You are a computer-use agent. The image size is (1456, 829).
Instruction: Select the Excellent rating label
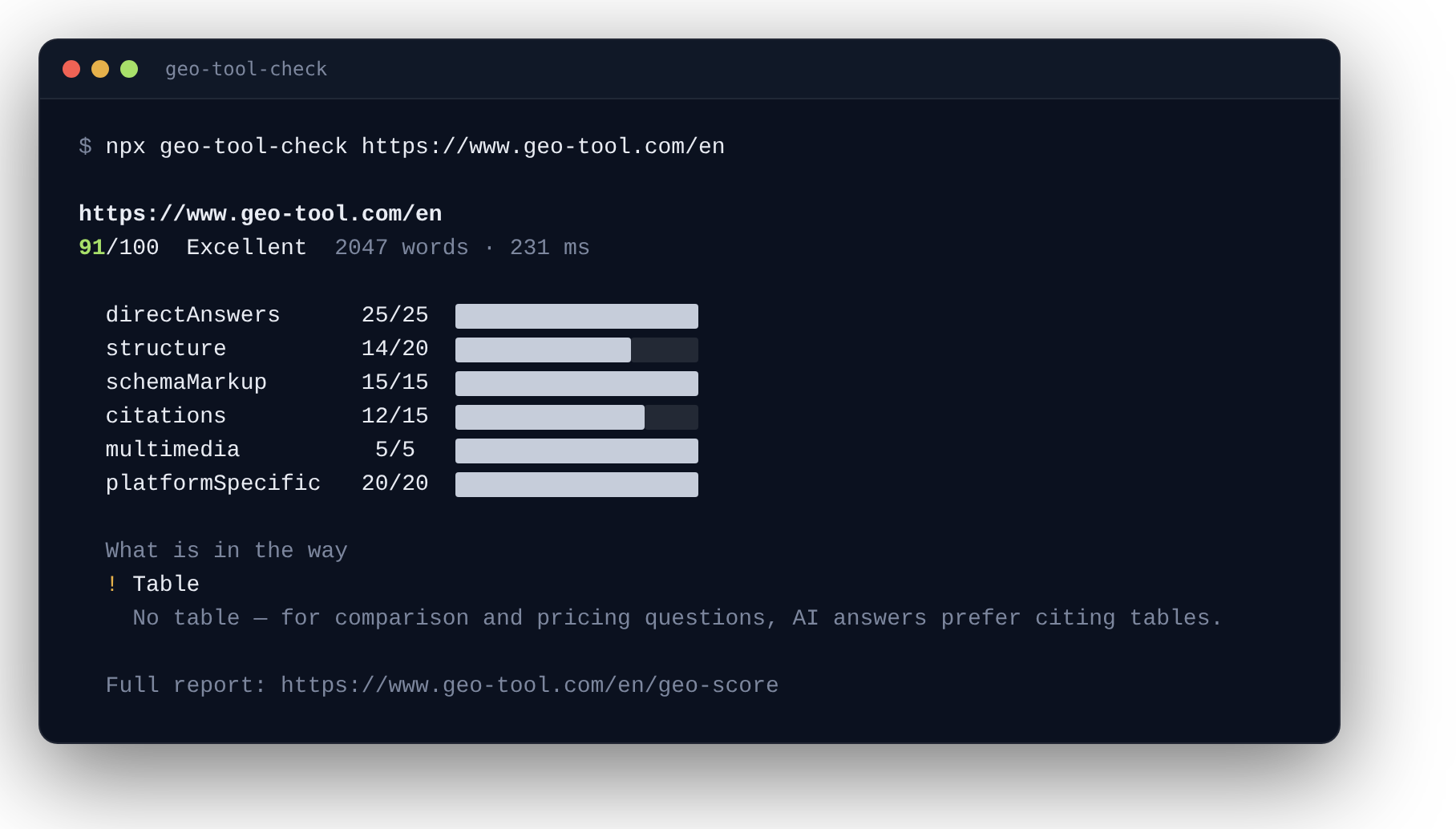(247, 248)
